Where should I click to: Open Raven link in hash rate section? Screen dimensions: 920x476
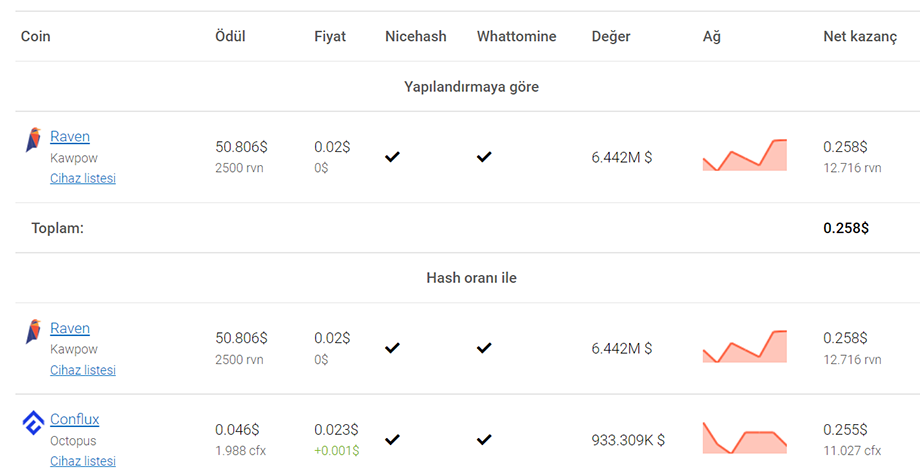click(70, 328)
